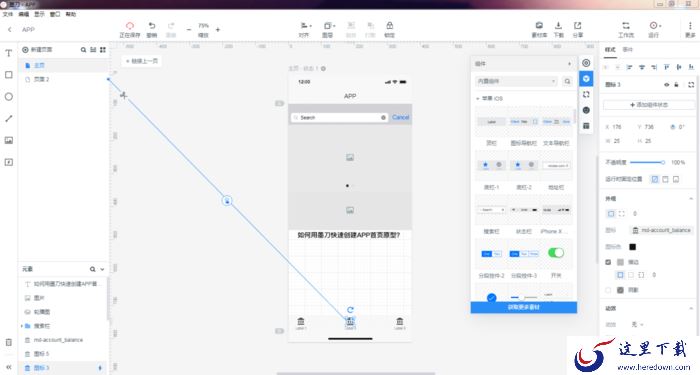Open the template page tab icon
Image resolution: width=700 pixels, height=375 pixels.
coord(586,126)
